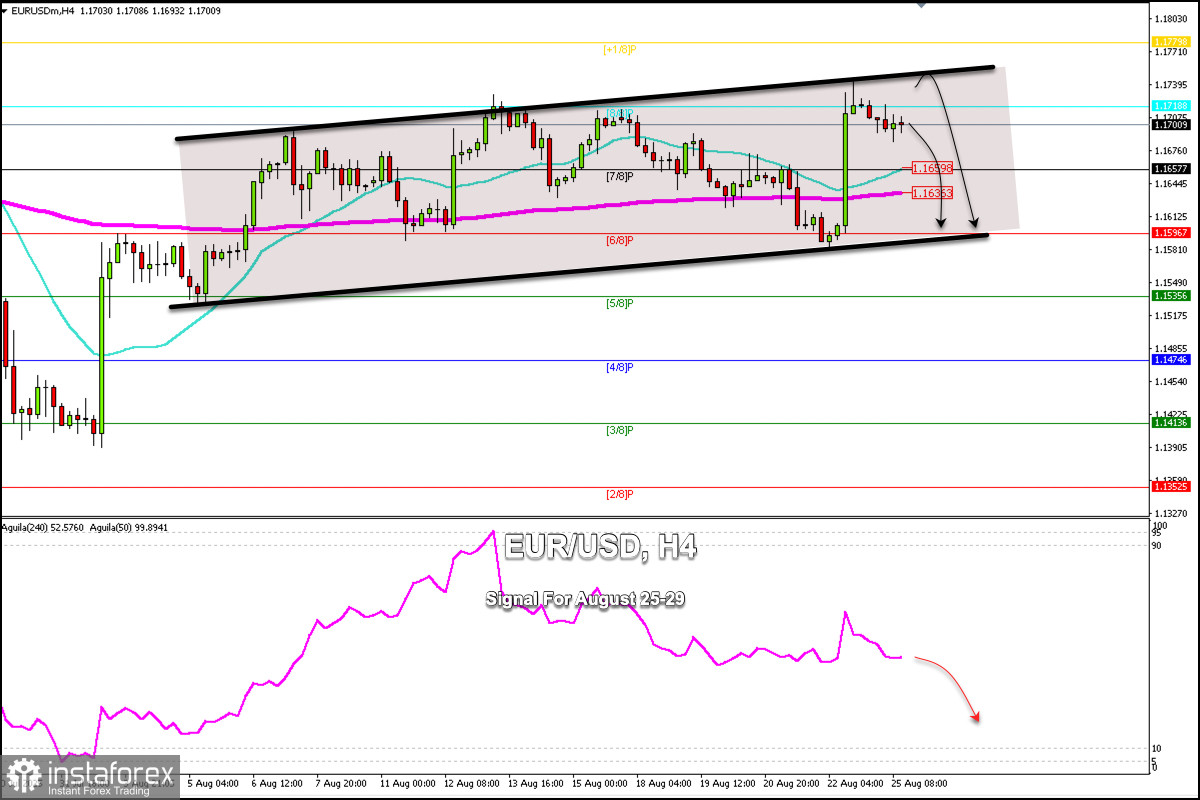Viewport: 1200px width, 800px height.
Task: Select the [6/8]P Murray level label
Action: (x=620, y=240)
